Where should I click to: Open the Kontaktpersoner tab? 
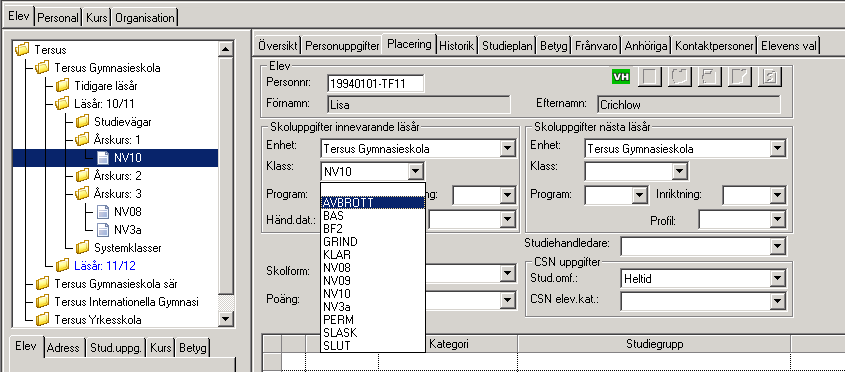(714, 46)
